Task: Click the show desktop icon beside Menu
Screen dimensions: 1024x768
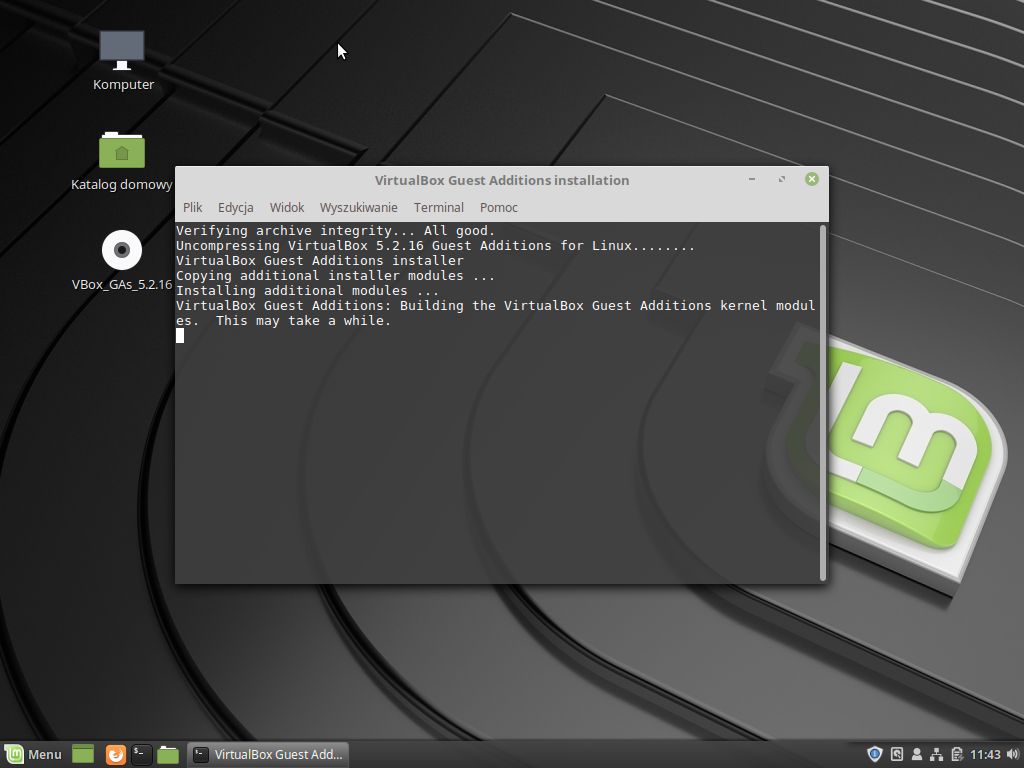Action: (83, 755)
